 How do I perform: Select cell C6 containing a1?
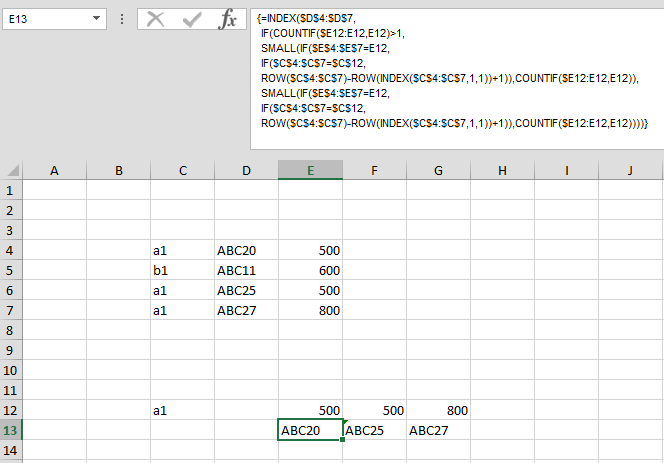tap(183, 290)
